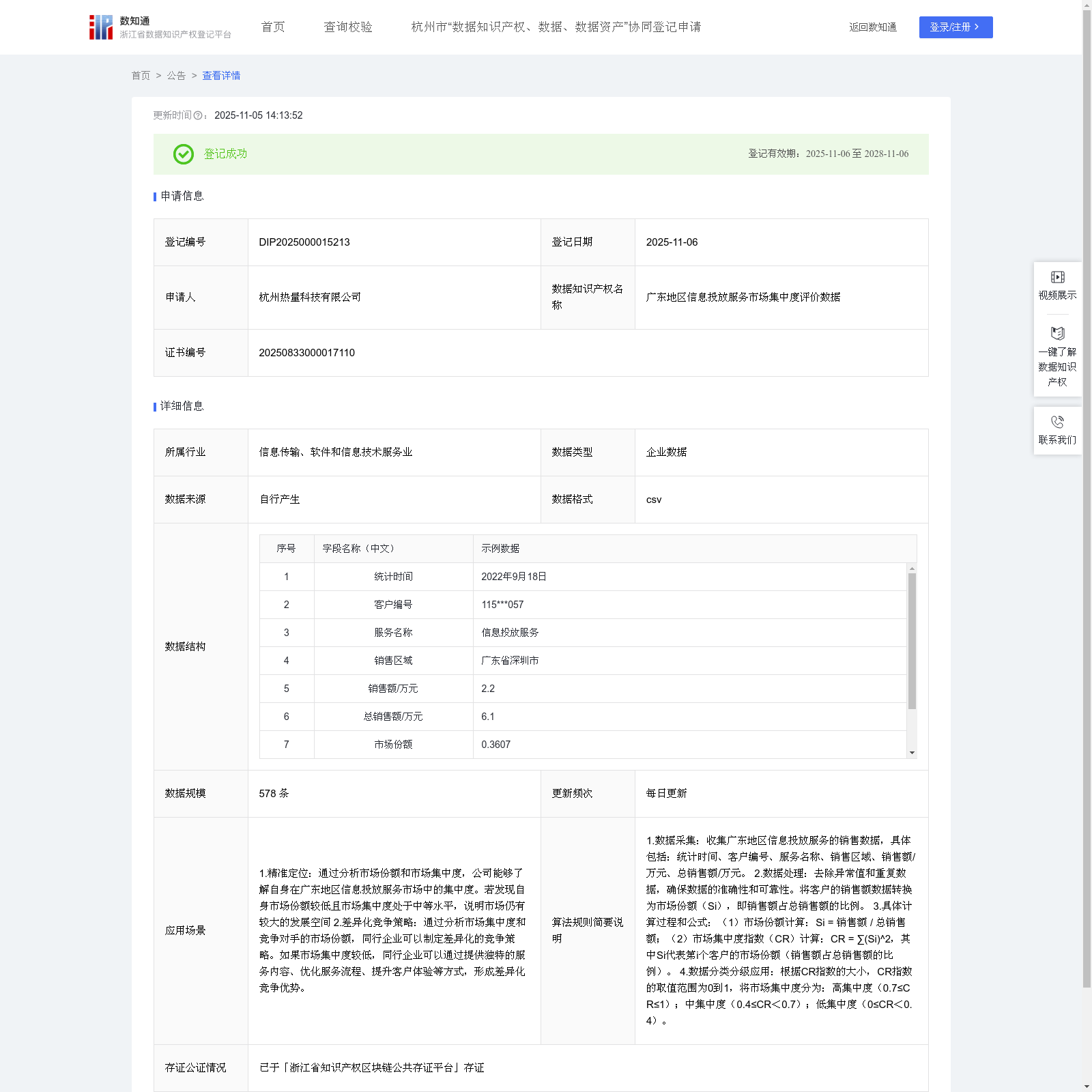Click applicant 杭州热量科技有限公司
Viewport: 1092px width, 1092px height.
pos(310,298)
